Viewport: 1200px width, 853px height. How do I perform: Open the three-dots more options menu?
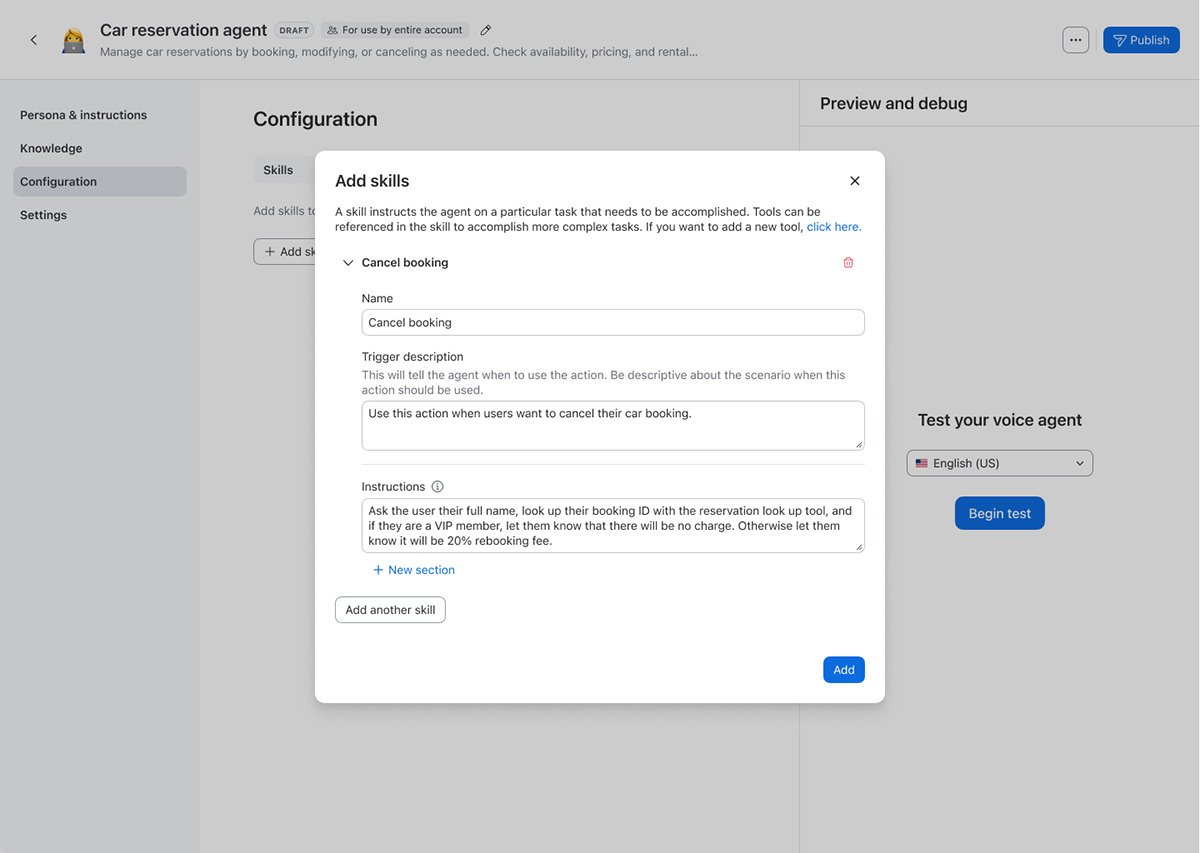tap(1075, 40)
